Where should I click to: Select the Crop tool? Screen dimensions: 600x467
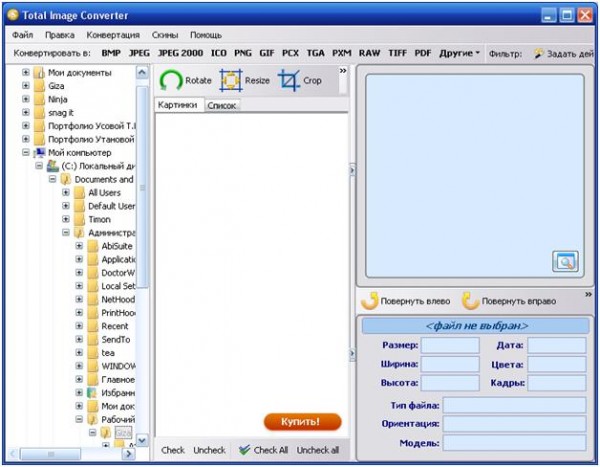pos(300,80)
